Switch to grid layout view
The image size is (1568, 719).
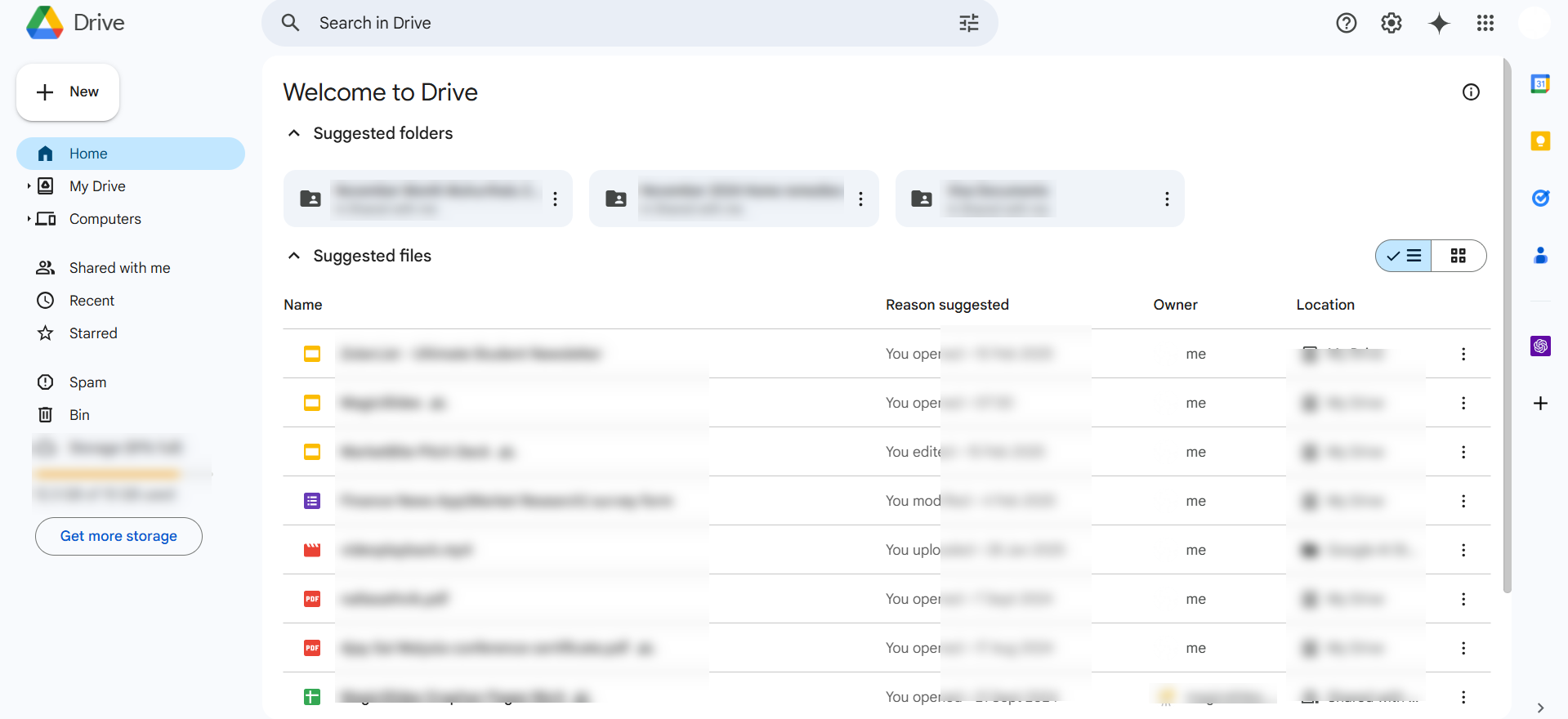pyautogui.click(x=1458, y=256)
